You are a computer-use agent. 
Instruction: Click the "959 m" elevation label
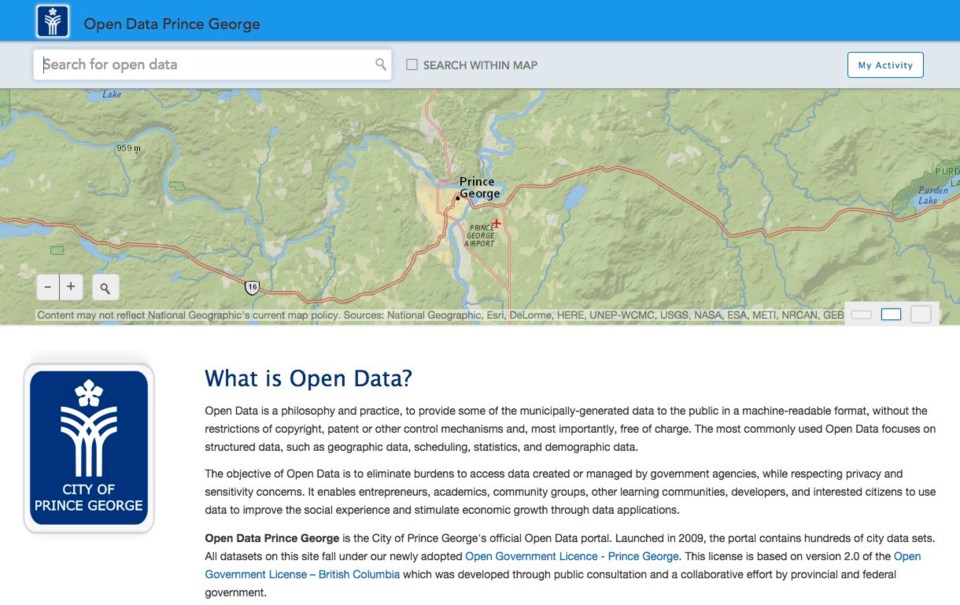coord(129,148)
